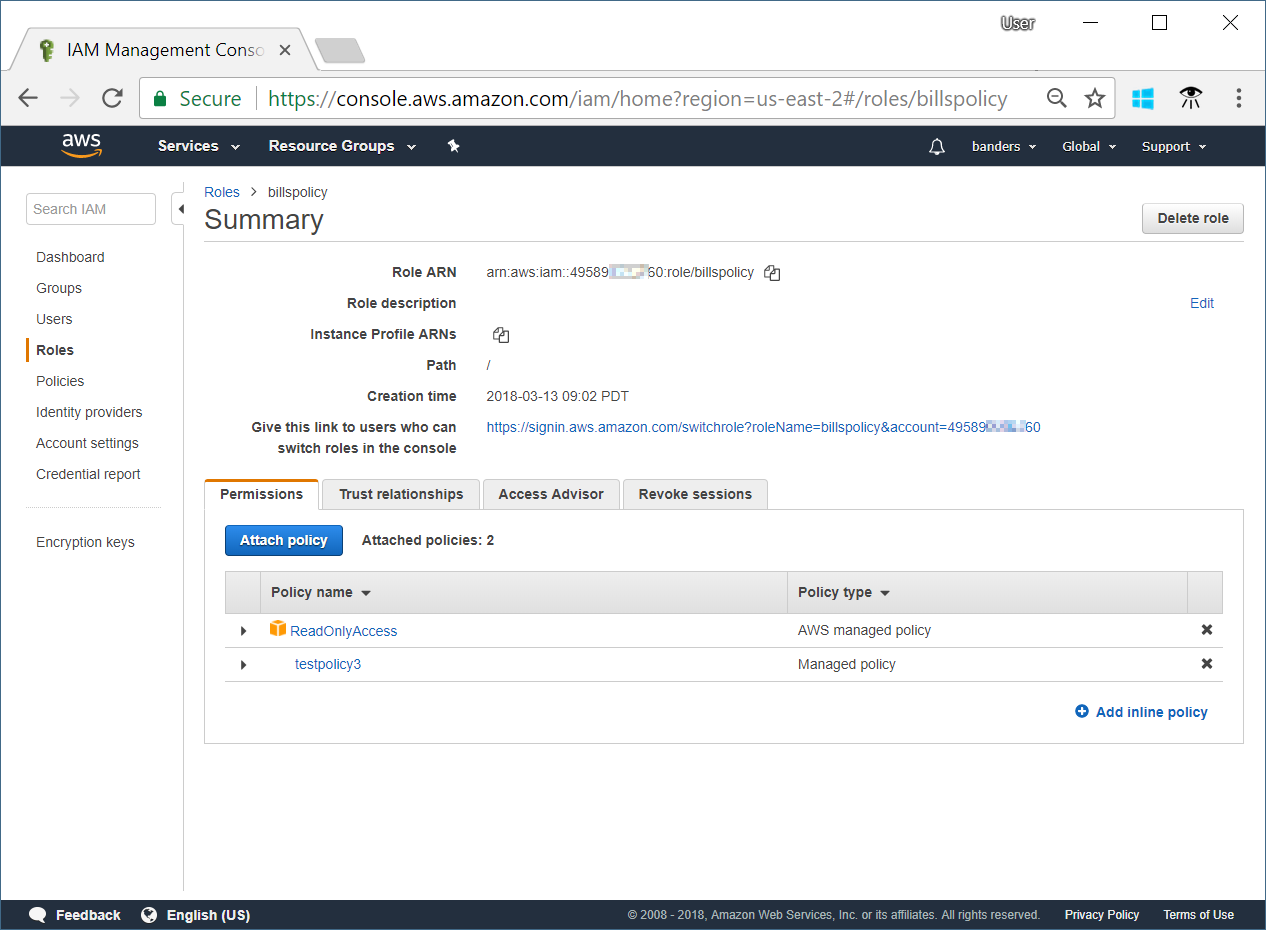Switch to the Access Advisor tab
The height and width of the screenshot is (930, 1266).
[551, 494]
